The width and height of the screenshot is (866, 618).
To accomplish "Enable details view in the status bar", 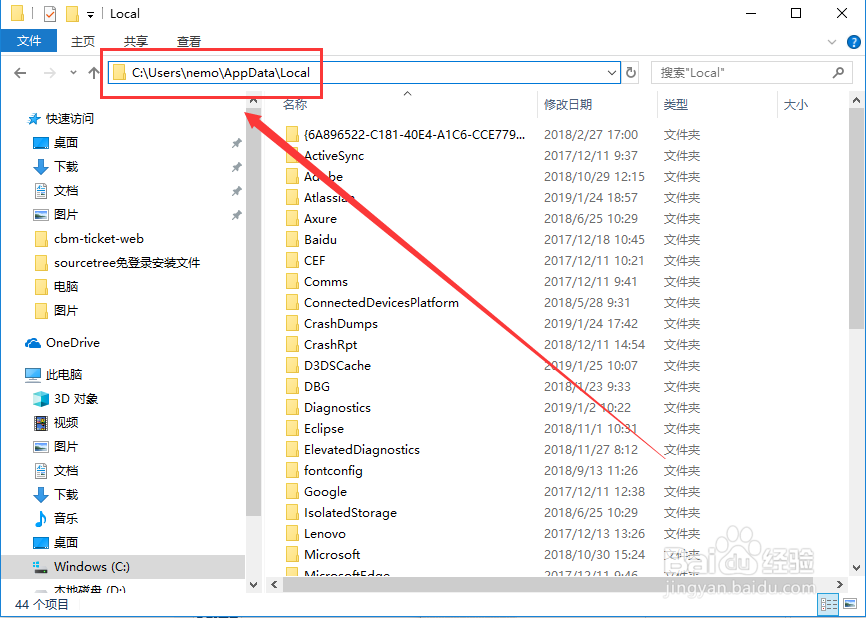I will (828, 604).
